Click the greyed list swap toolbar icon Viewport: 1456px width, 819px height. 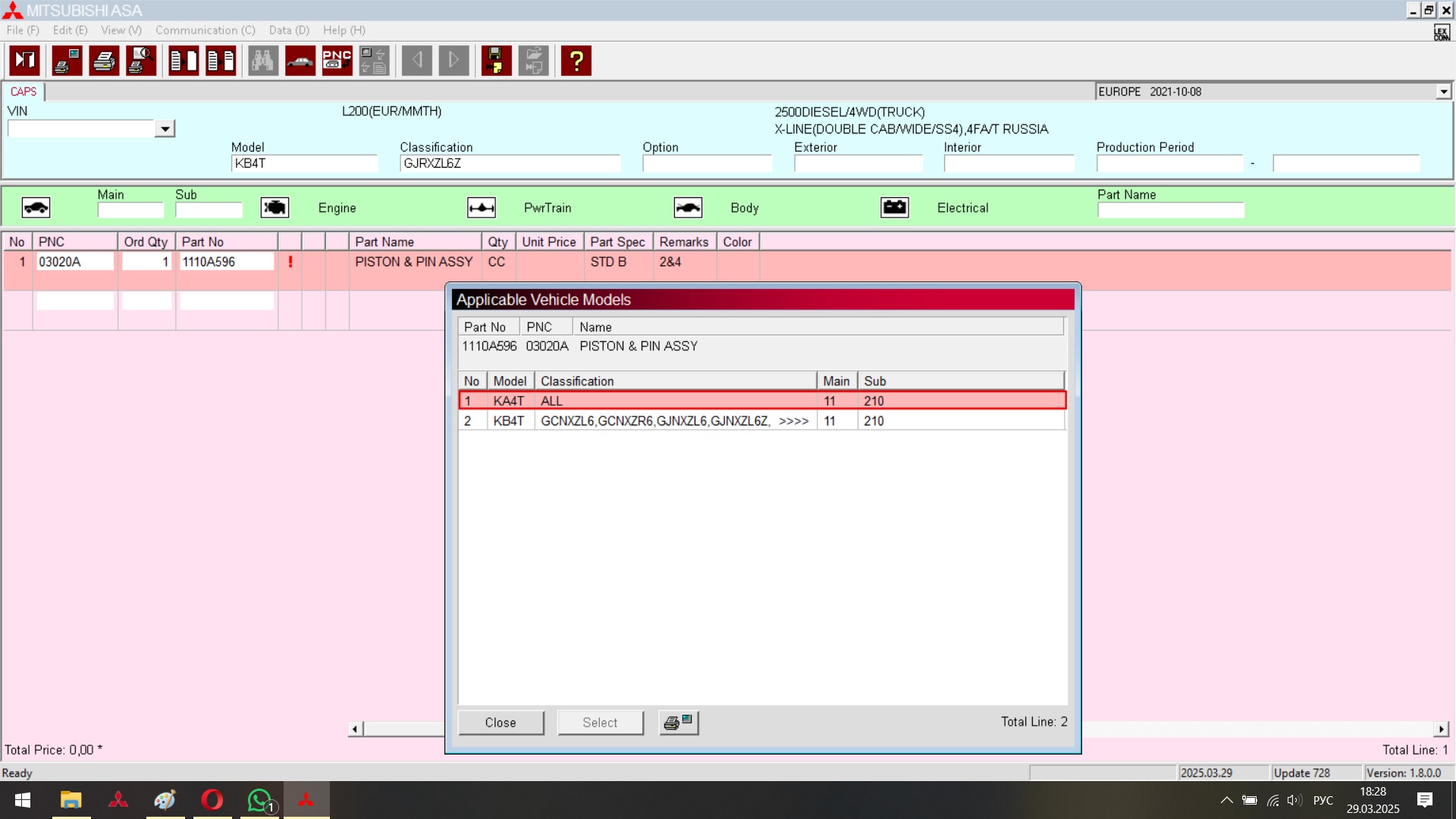tap(375, 61)
